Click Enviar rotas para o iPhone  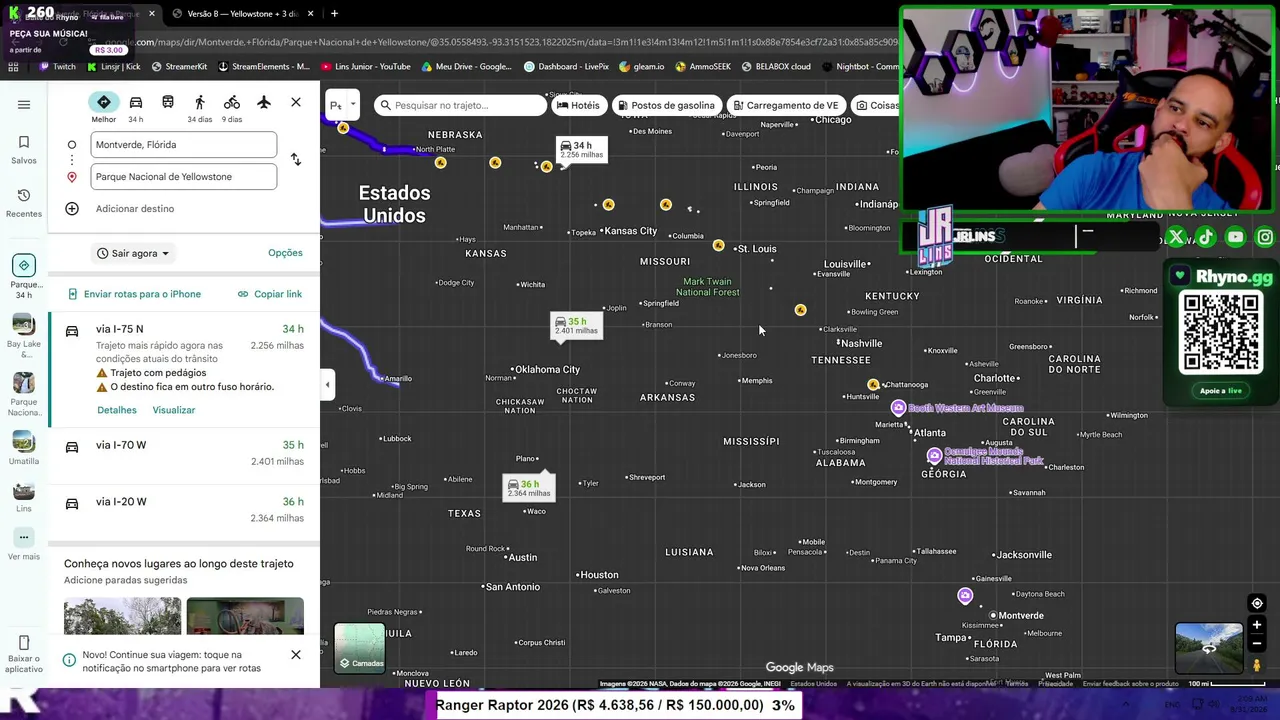pyautogui.click(x=134, y=294)
